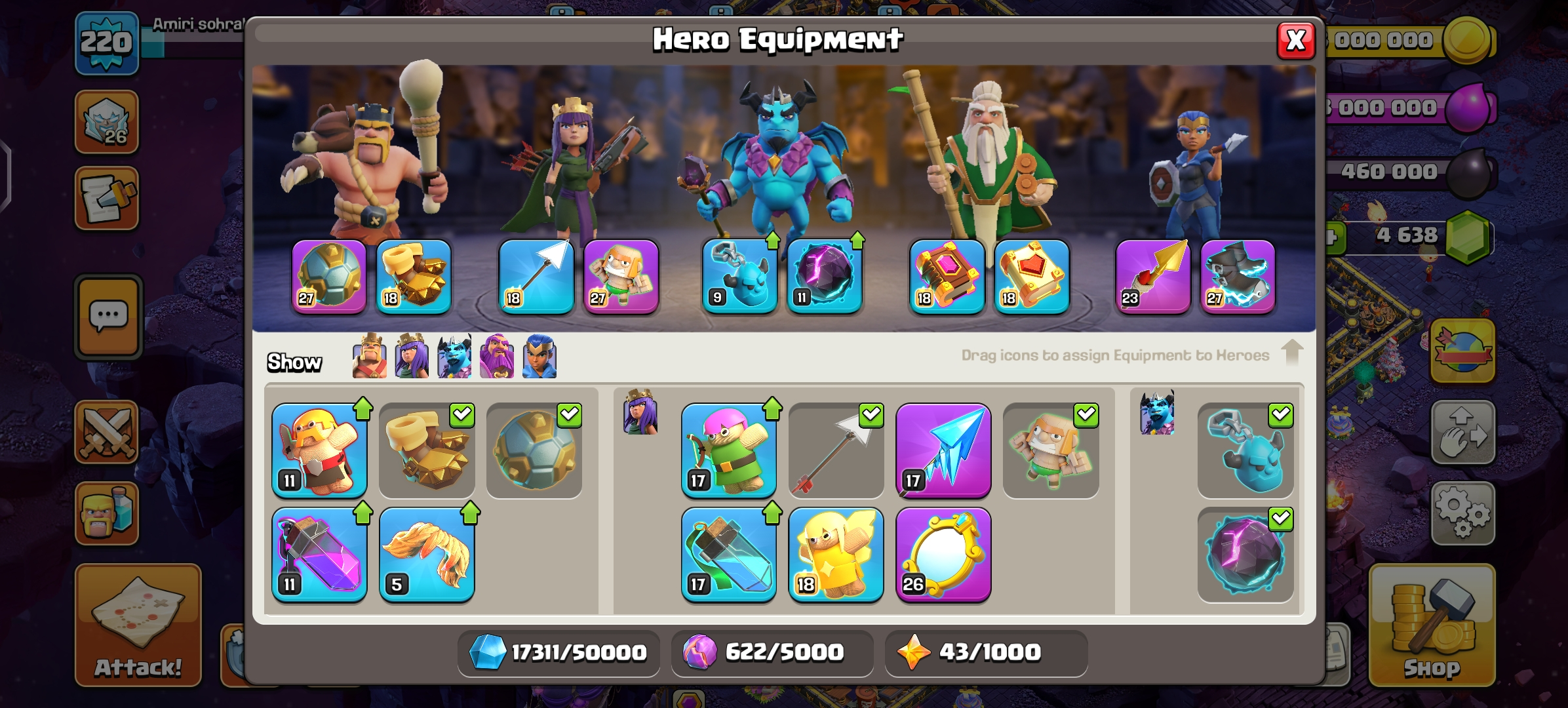The image size is (1568, 708).
Task: Select the level 17 Archer Puppet equipment
Action: (x=728, y=450)
